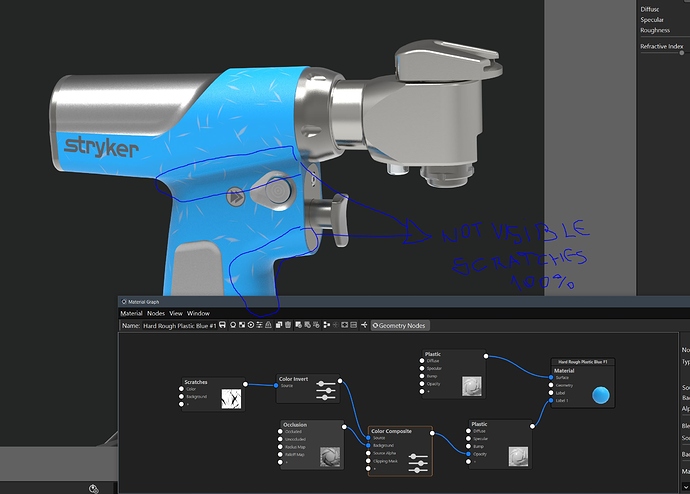Click the Scratches node texture thumbnail

pos(231,399)
